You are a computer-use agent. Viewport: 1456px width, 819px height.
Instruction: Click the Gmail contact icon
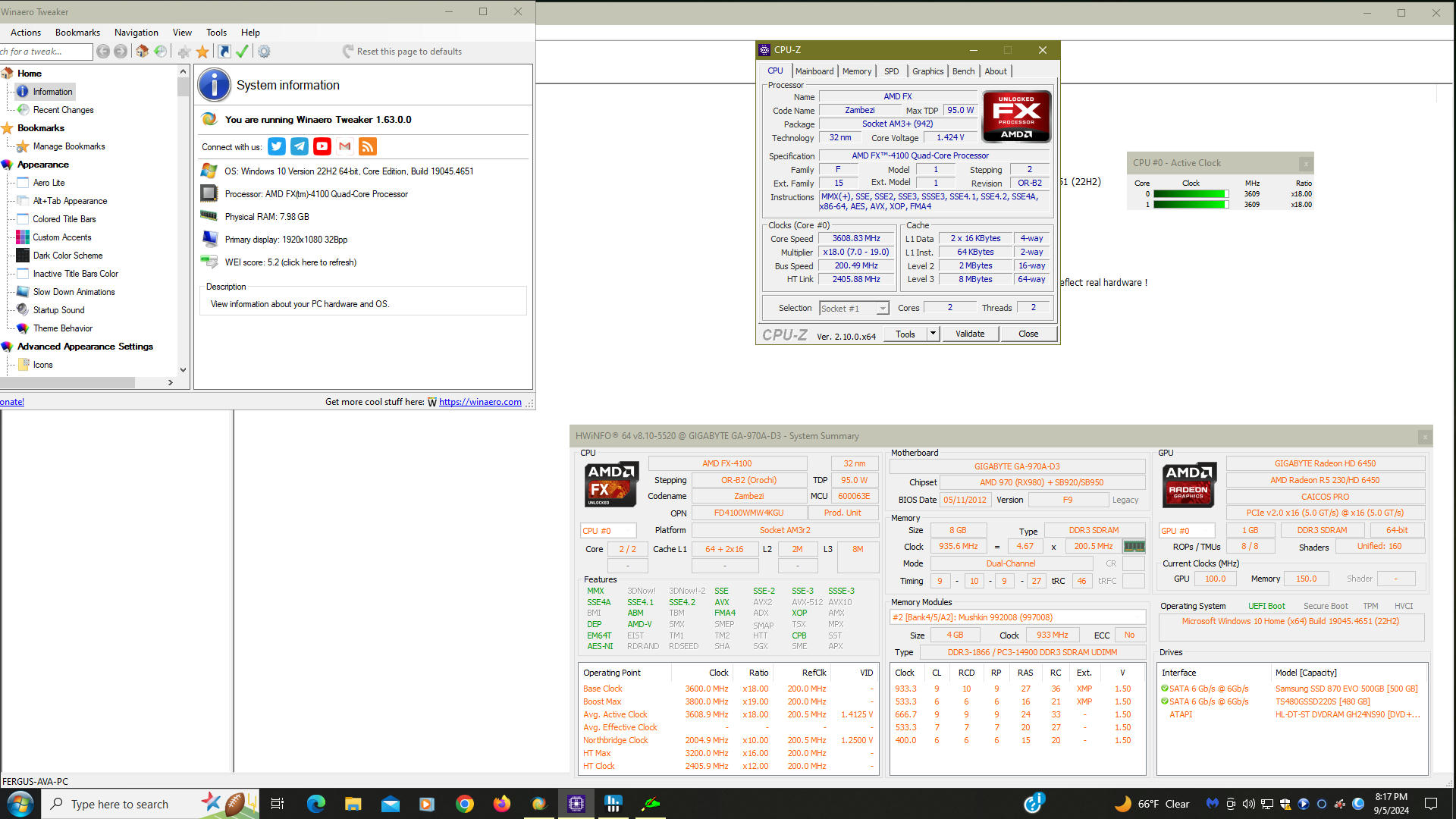345,146
